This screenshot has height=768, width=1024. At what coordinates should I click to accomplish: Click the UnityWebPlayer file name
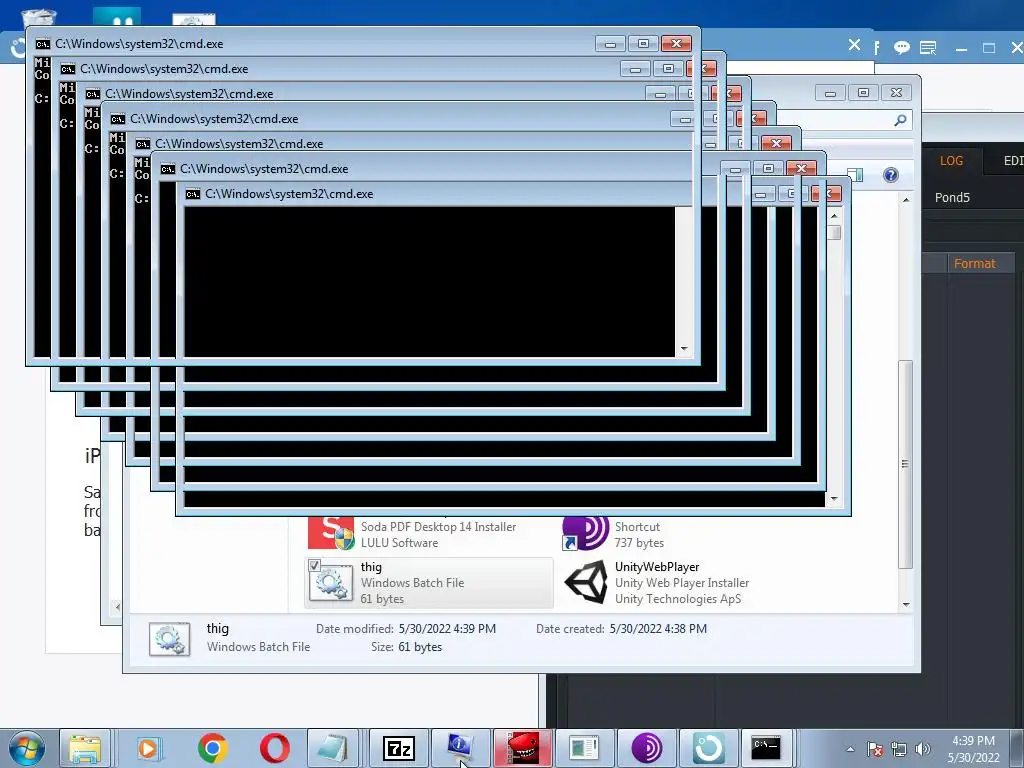(x=656, y=567)
